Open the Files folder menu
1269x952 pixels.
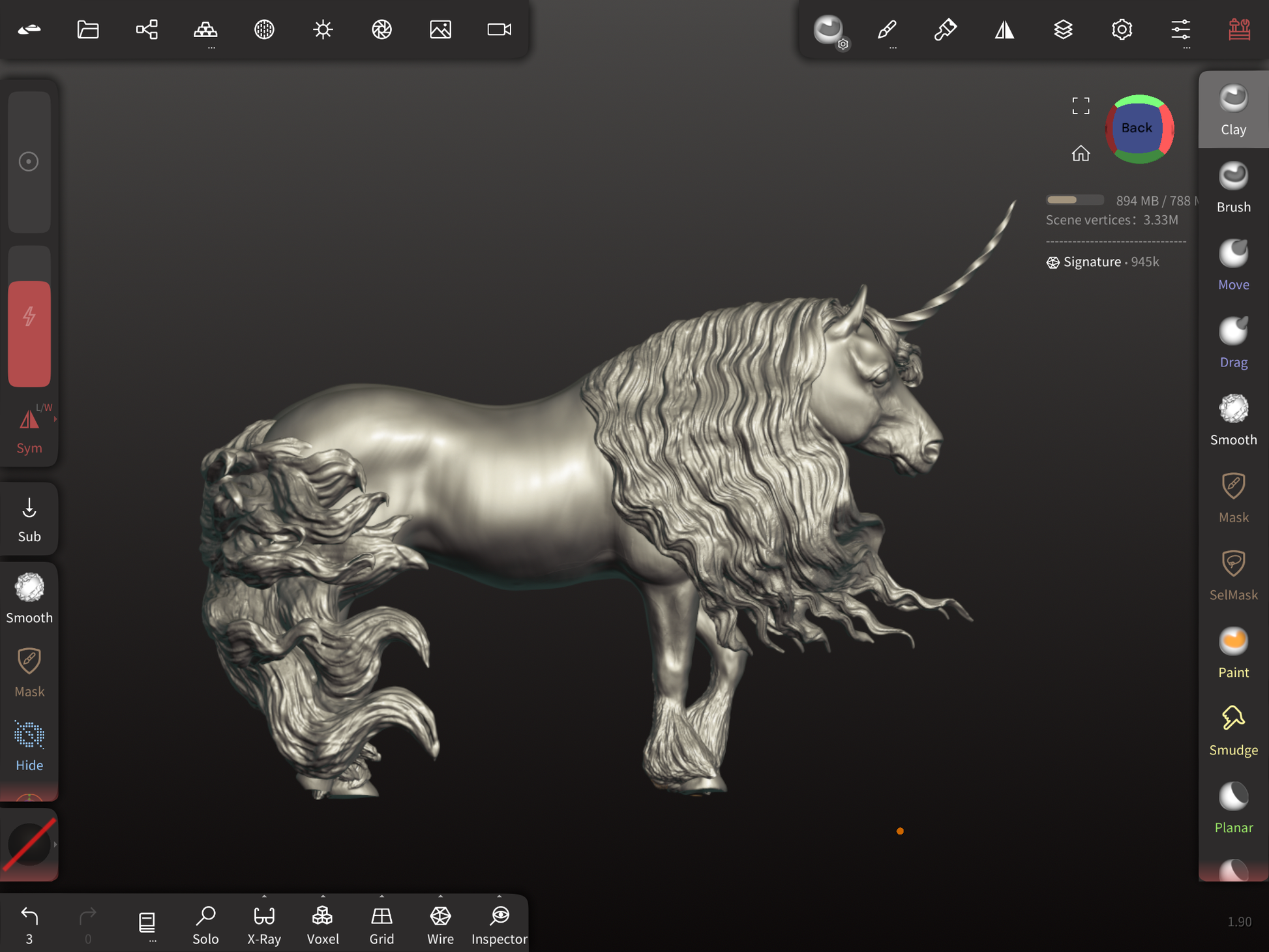pyautogui.click(x=88, y=29)
